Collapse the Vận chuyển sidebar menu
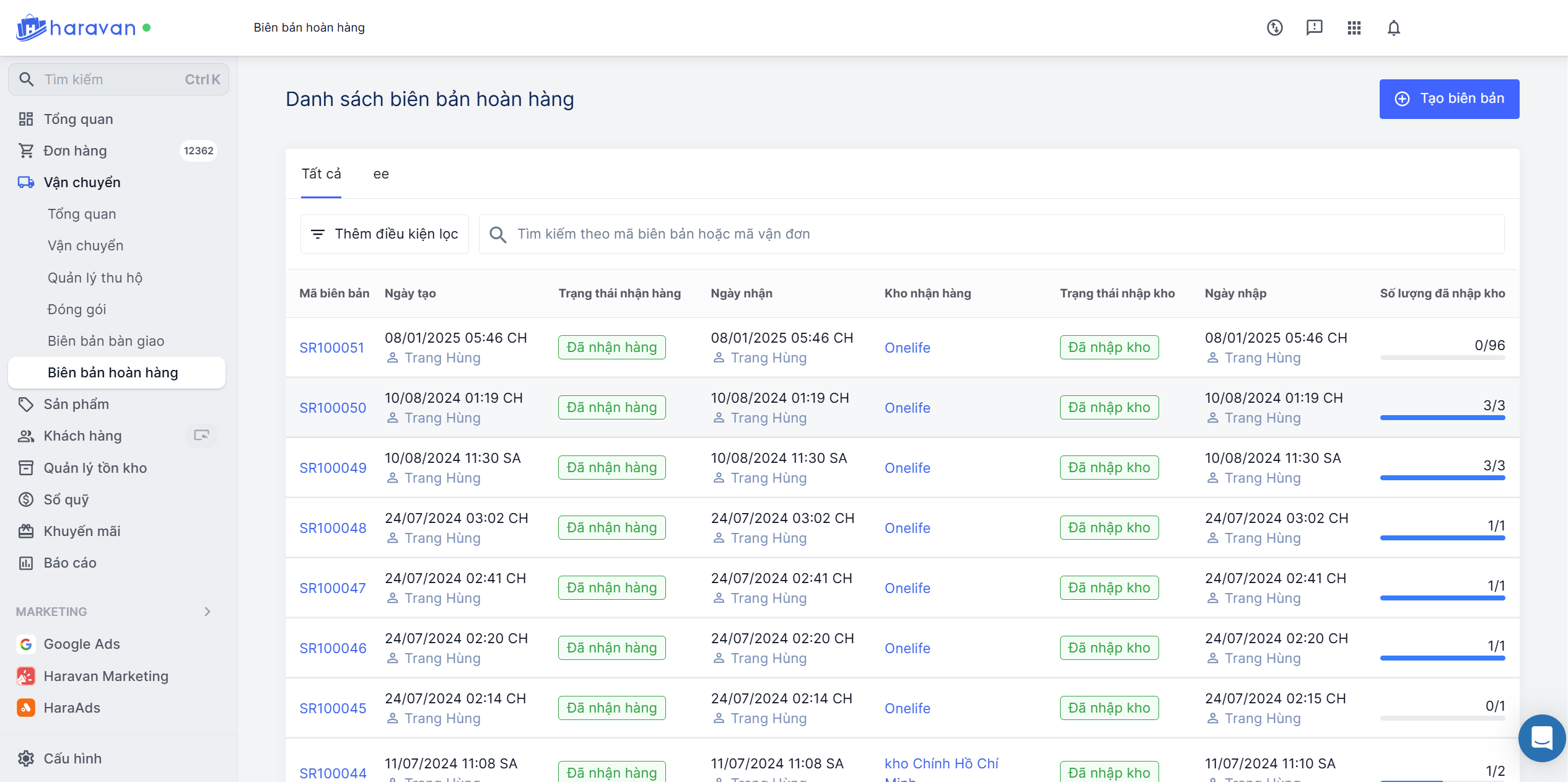The width and height of the screenshot is (1568, 782). tap(82, 182)
